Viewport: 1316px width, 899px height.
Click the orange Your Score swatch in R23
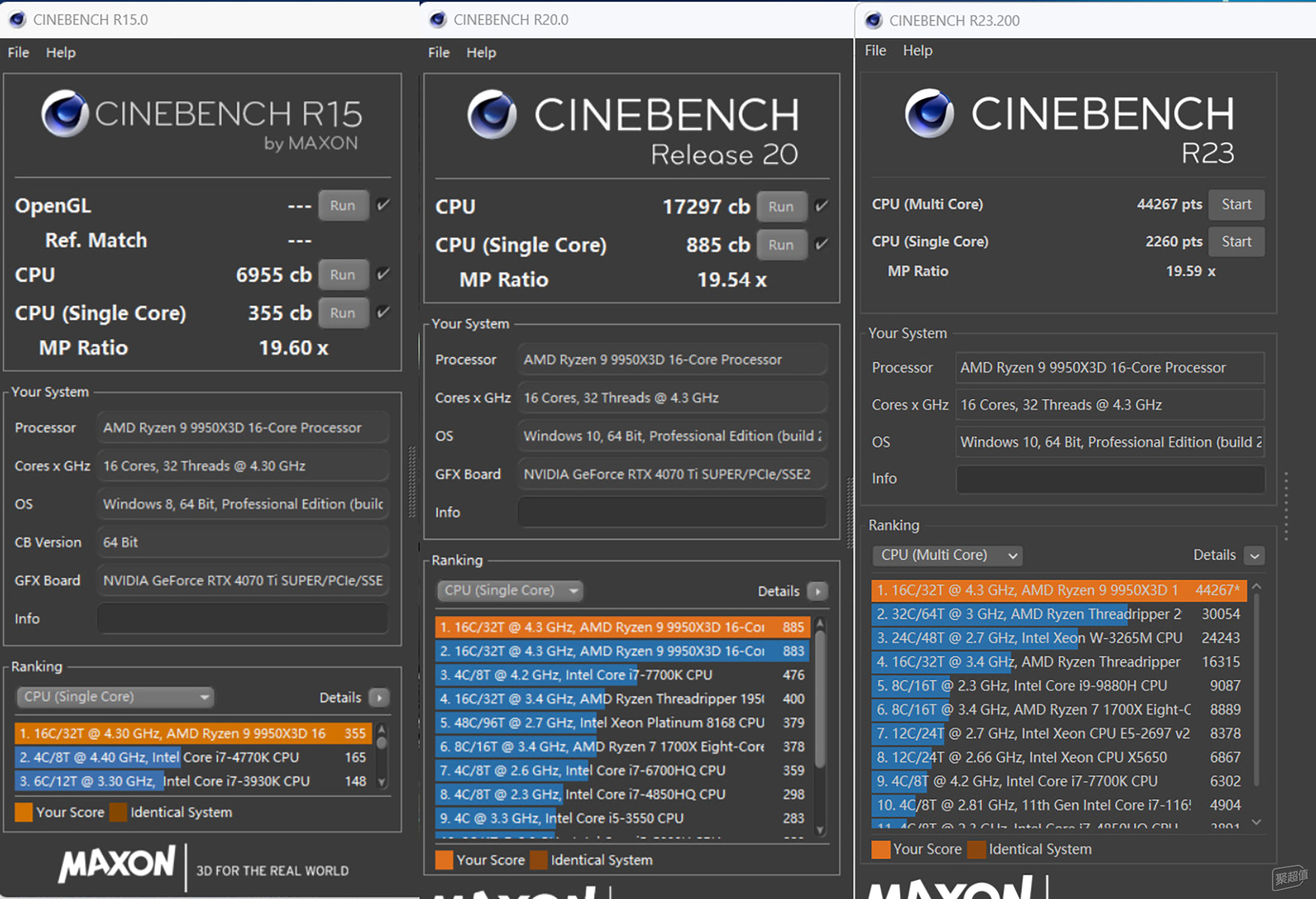pyautogui.click(x=880, y=850)
